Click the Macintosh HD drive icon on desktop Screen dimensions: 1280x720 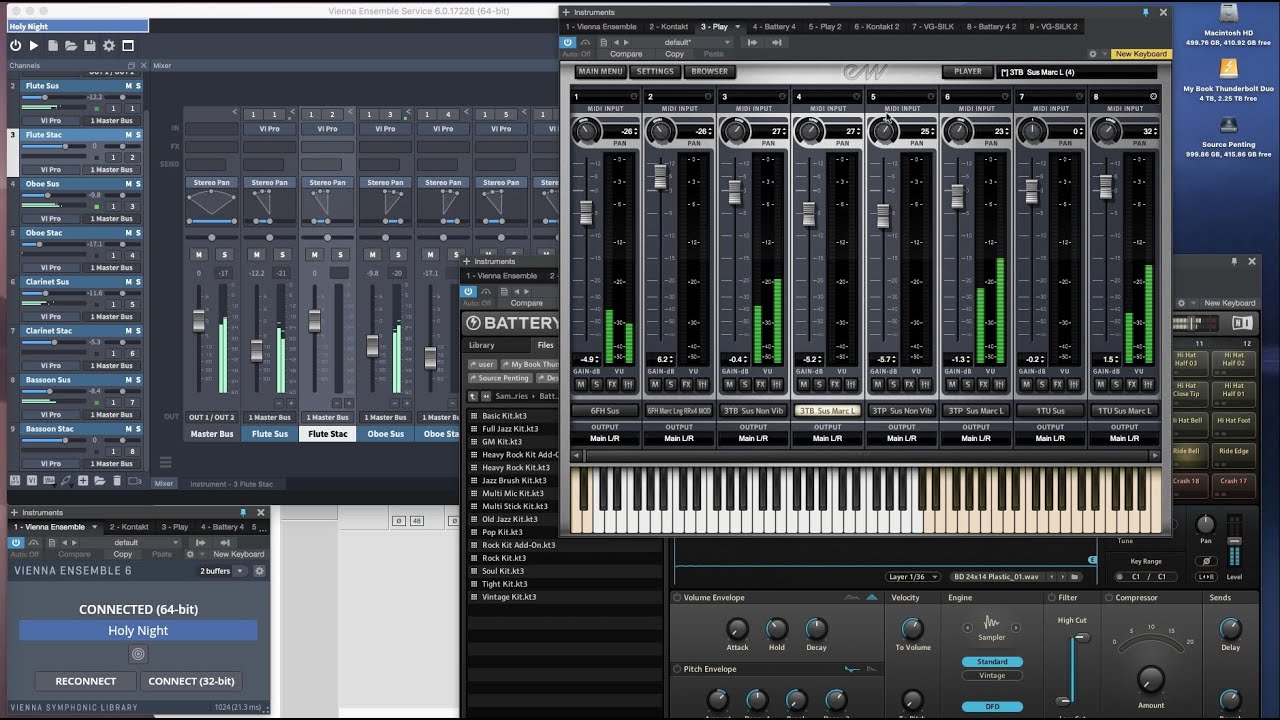click(x=1229, y=15)
